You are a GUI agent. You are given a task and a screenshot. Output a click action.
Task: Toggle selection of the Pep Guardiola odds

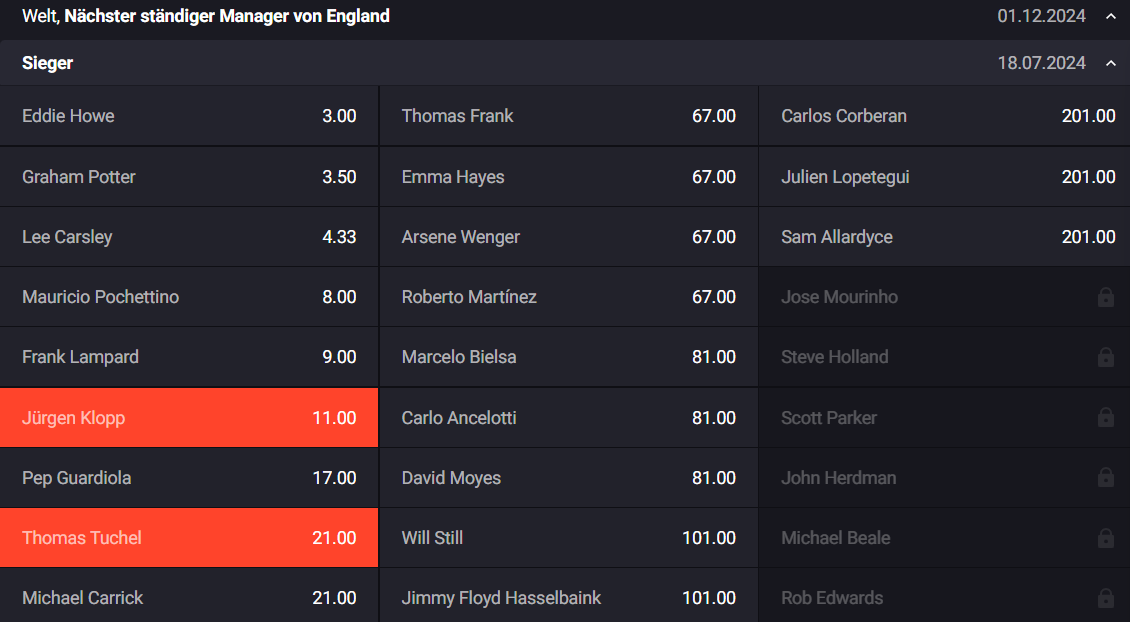coord(189,477)
